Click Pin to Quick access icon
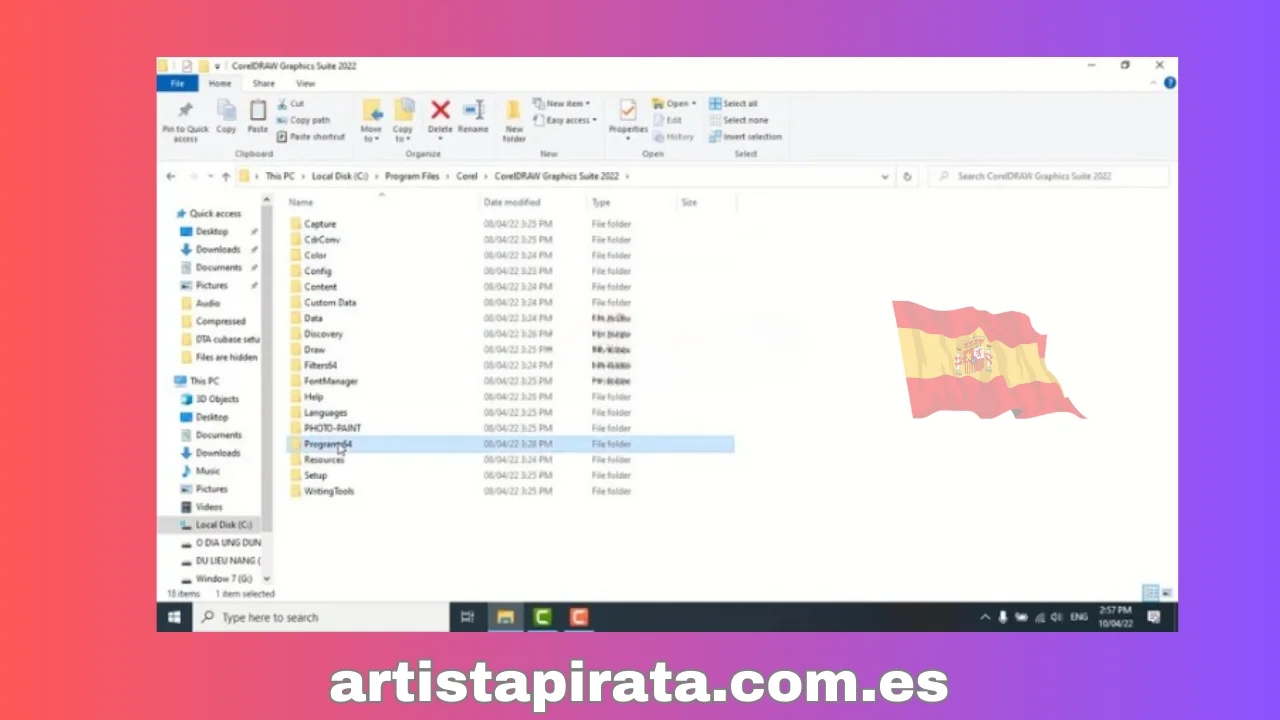Image resolution: width=1280 pixels, height=720 pixels. (185, 110)
